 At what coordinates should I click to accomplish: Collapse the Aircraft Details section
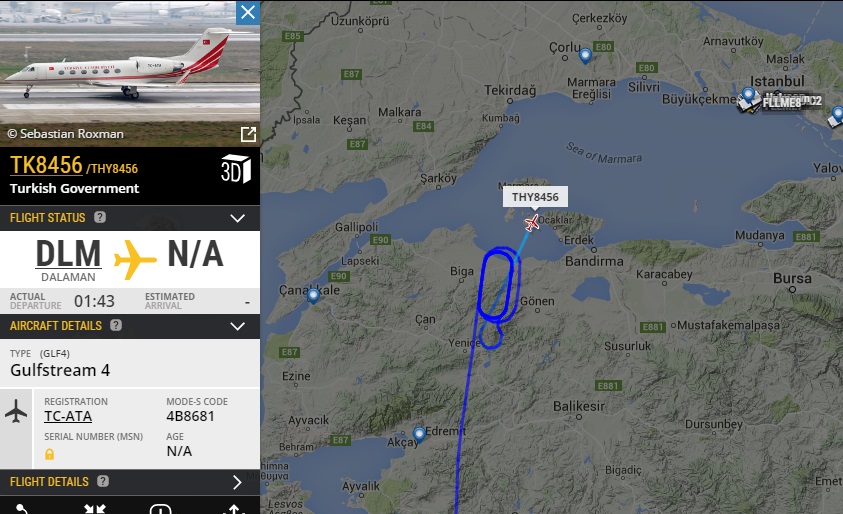[237, 326]
